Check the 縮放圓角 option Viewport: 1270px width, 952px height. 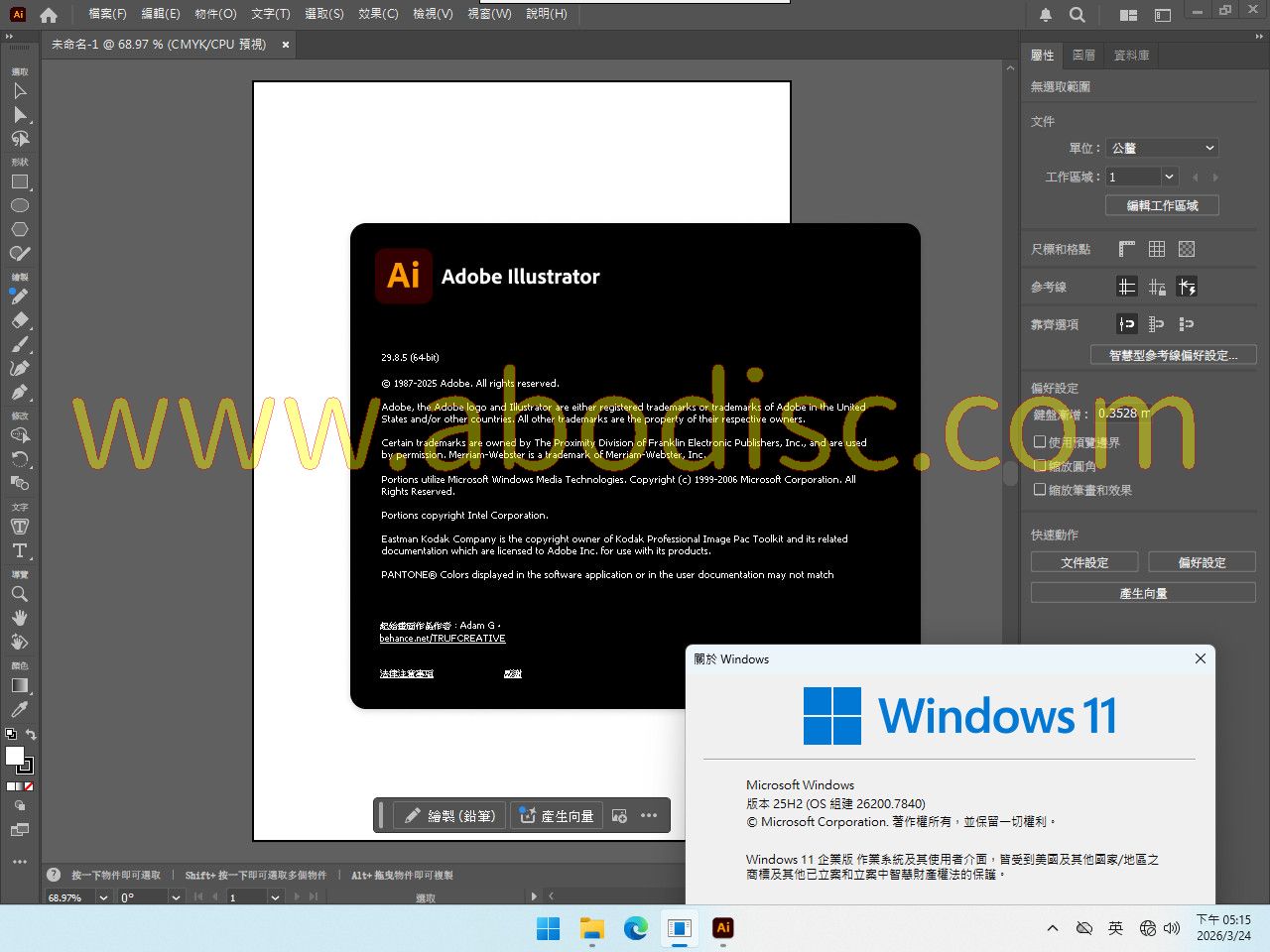point(1040,466)
